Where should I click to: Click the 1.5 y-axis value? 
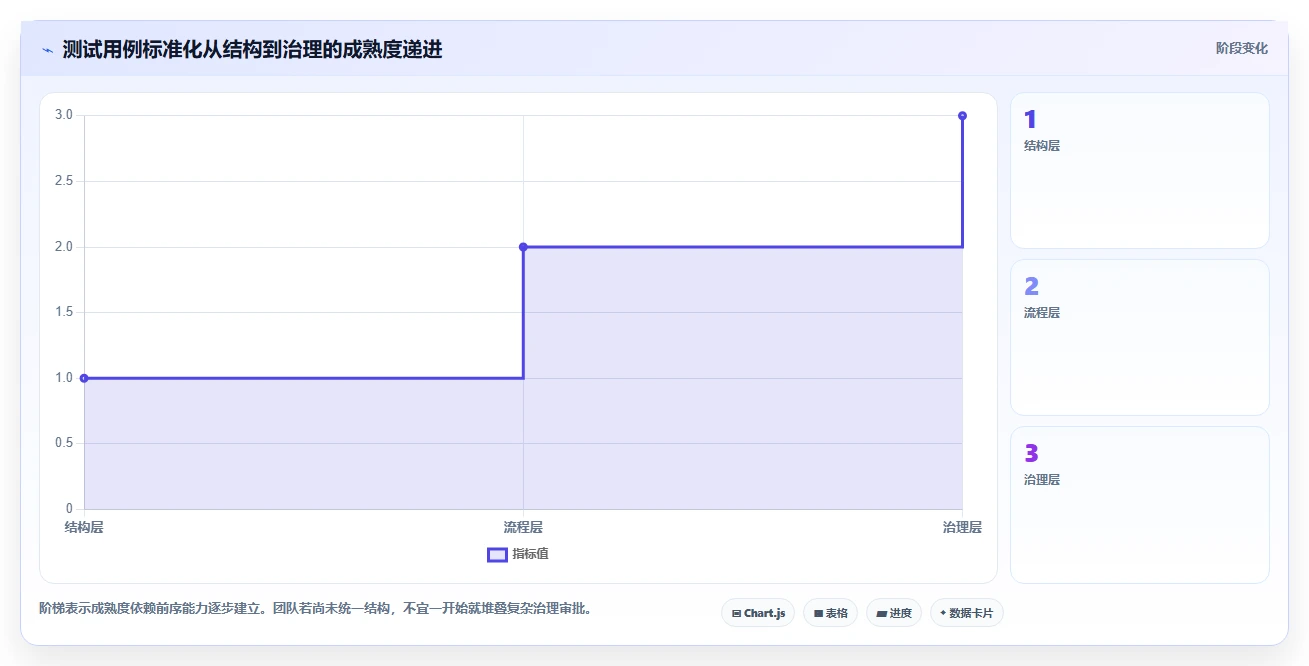(x=64, y=312)
